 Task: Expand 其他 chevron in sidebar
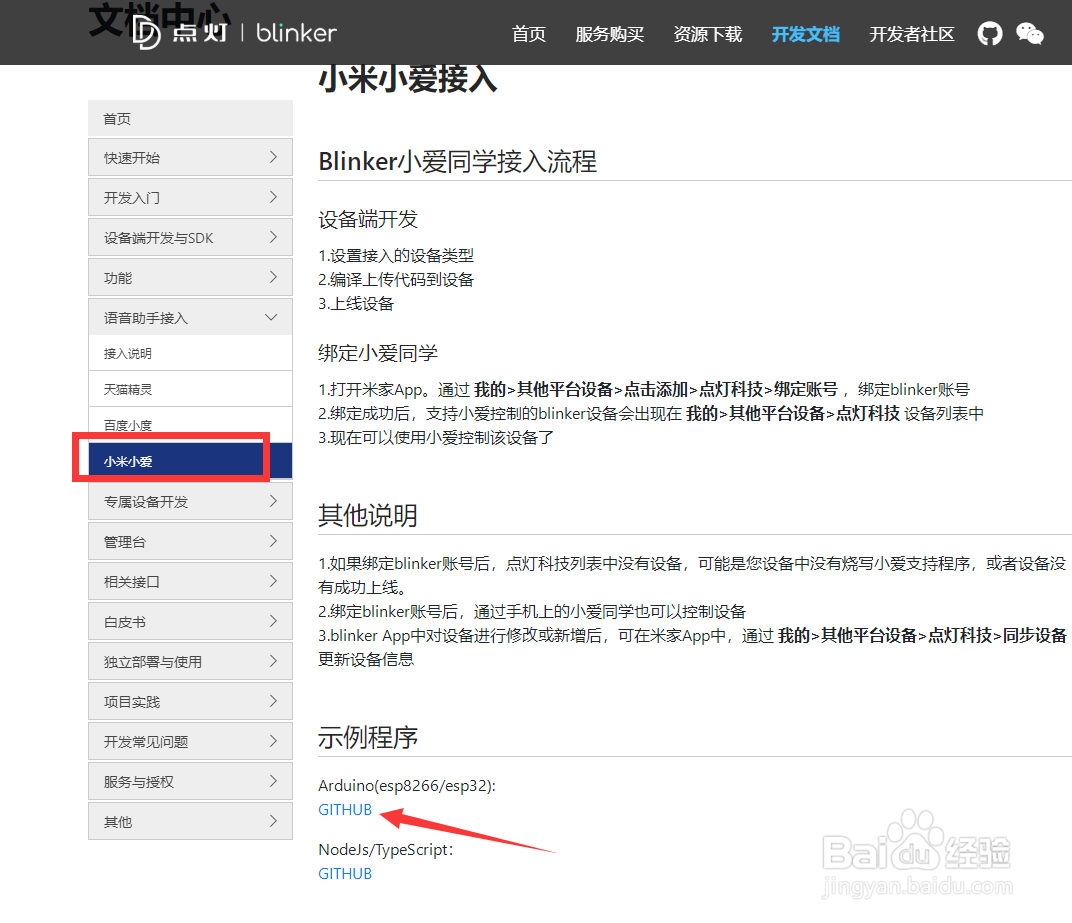point(273,821)
